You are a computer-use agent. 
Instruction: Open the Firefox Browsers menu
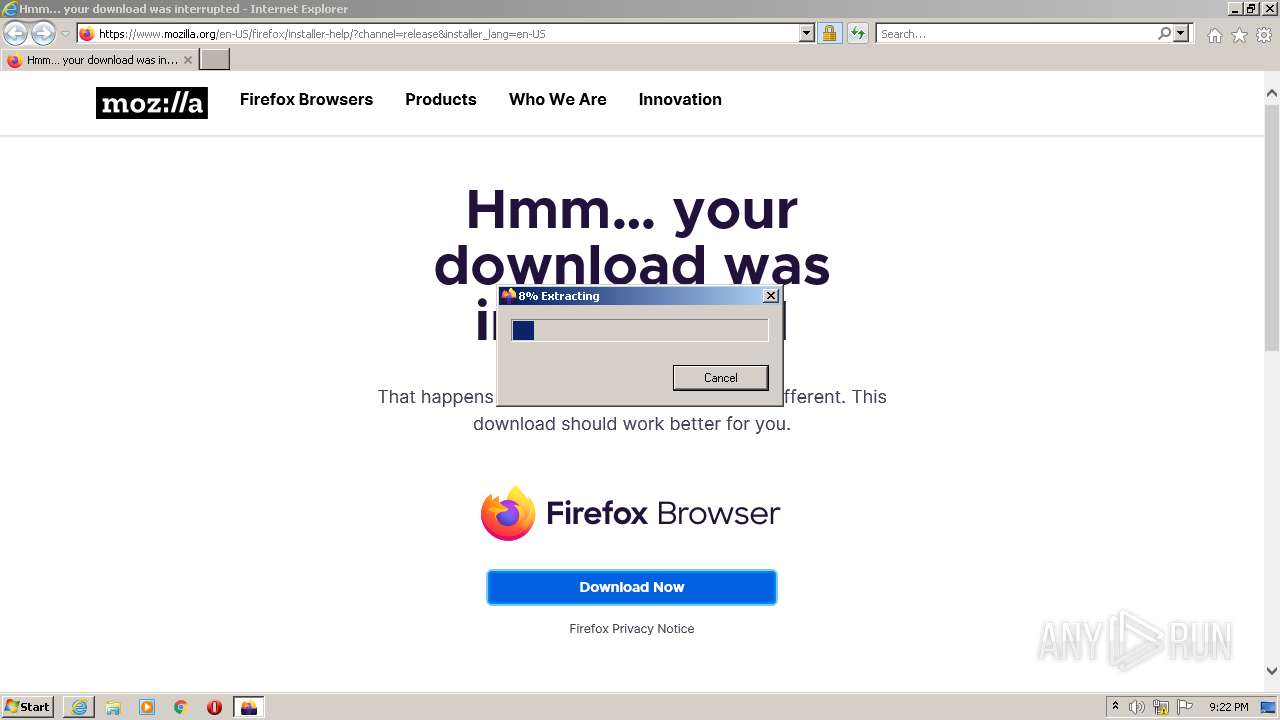(306, 99)
